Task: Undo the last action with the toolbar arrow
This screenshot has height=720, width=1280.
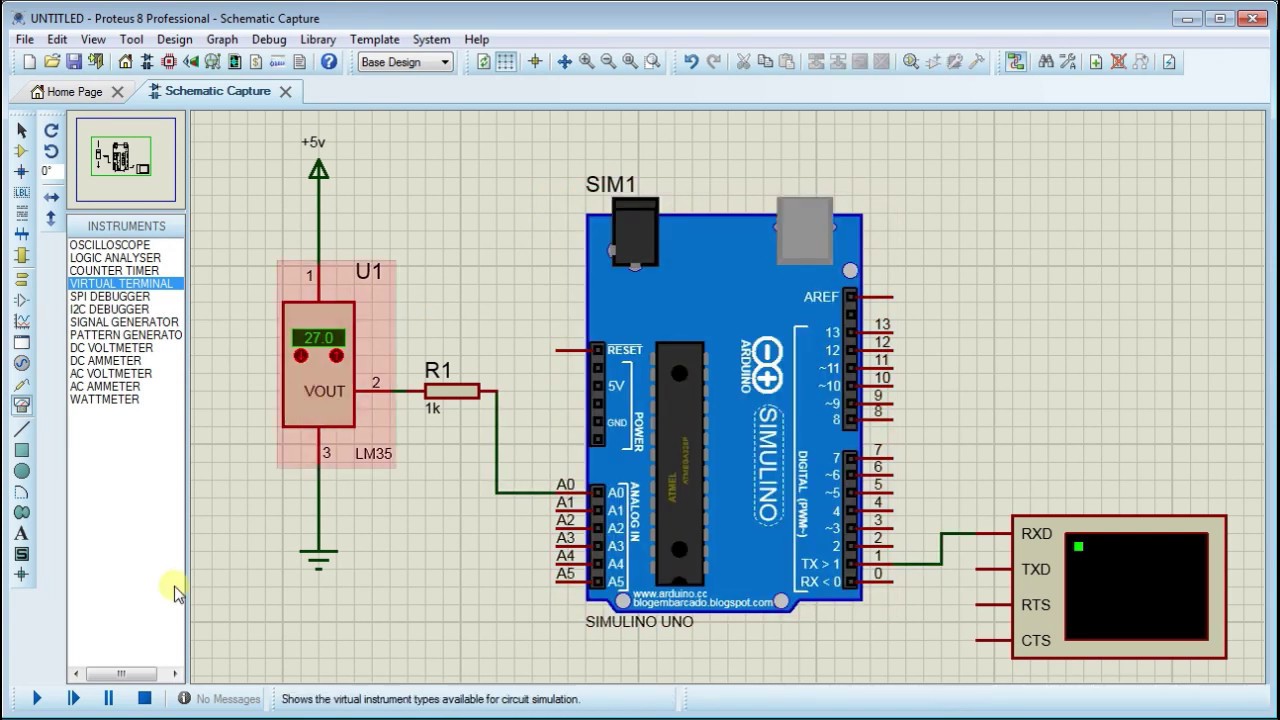Action: click(x=691, y=62)
